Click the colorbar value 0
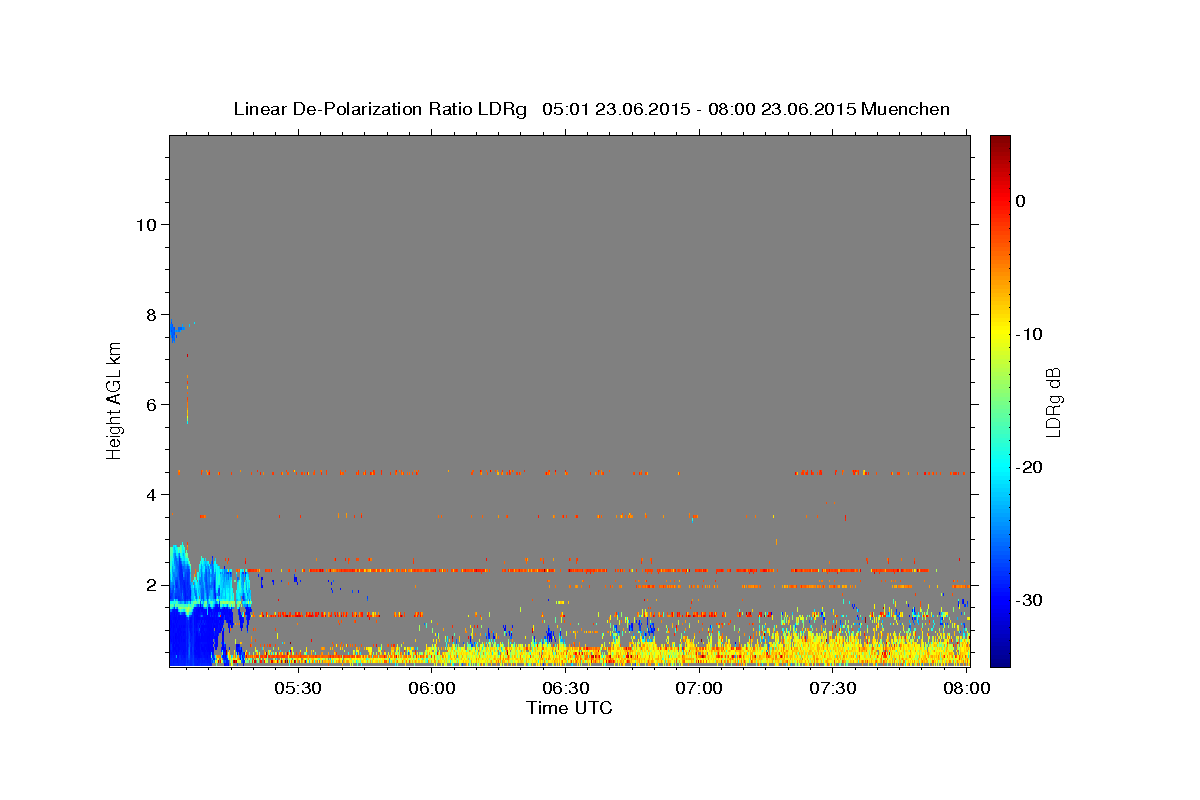Image resolution: width=1200 pixels, height=800 pixels. tap(1020, 201)
